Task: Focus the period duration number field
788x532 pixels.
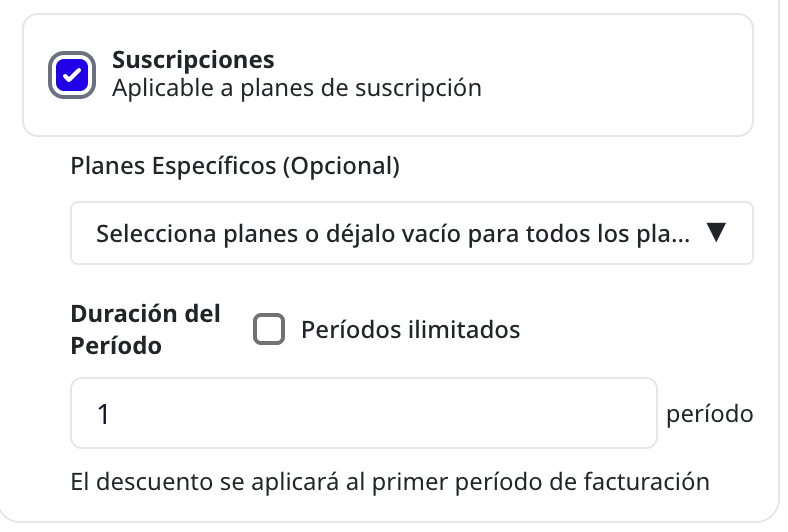Action: pos(364,413)
